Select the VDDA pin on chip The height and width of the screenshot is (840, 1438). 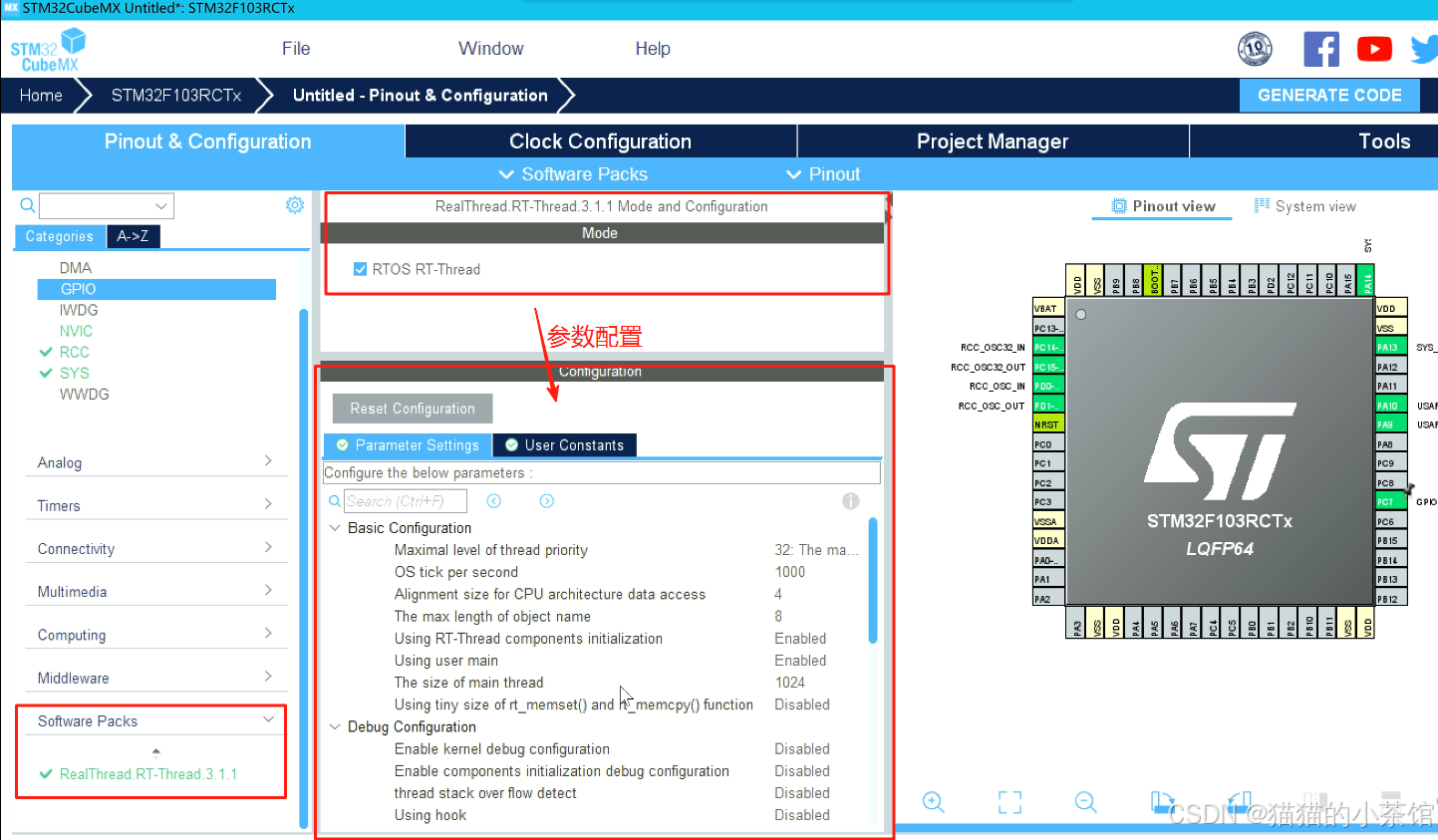(1048, 540)
